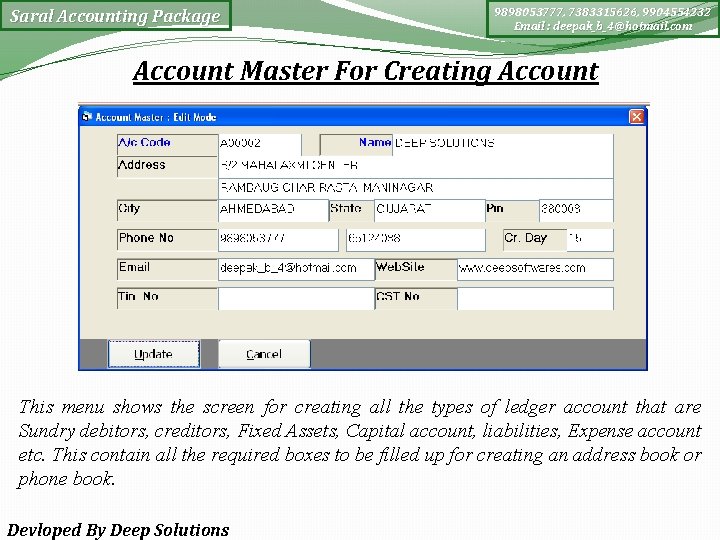Screen dimensions: 720x540
Task: Click the State label
Action: (x=346, y=208)
